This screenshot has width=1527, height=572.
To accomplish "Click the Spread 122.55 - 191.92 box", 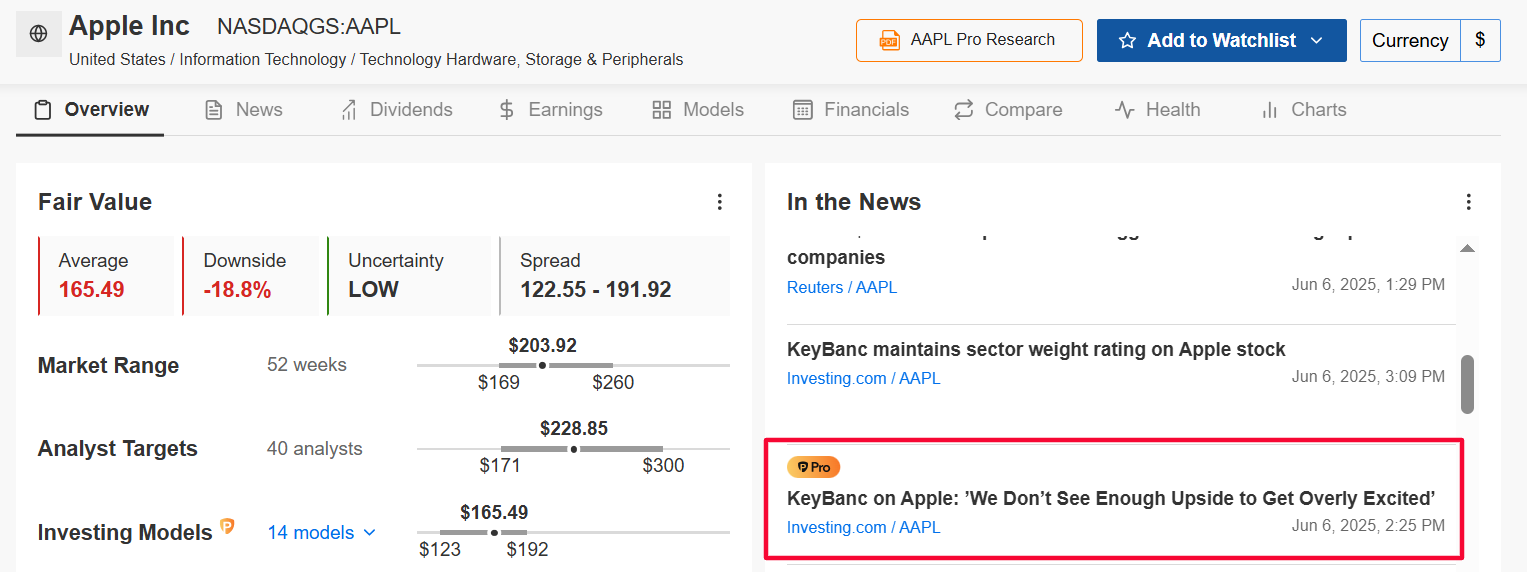I will click(x=615, y=276).
